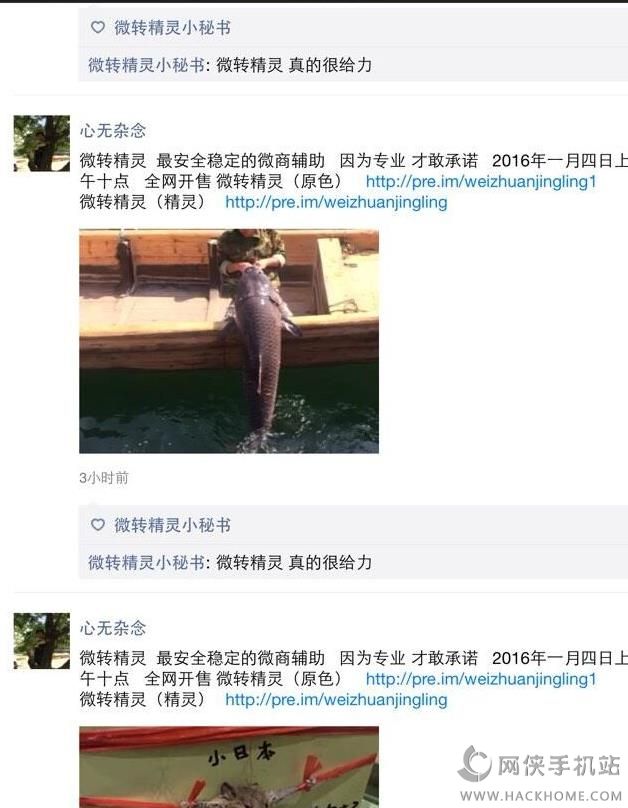The height and width of the screenshot is (808, 628).
Task: Open weizhuanjingling1 link in the first post
Action: pyautogui.click(x=481, y=181)
